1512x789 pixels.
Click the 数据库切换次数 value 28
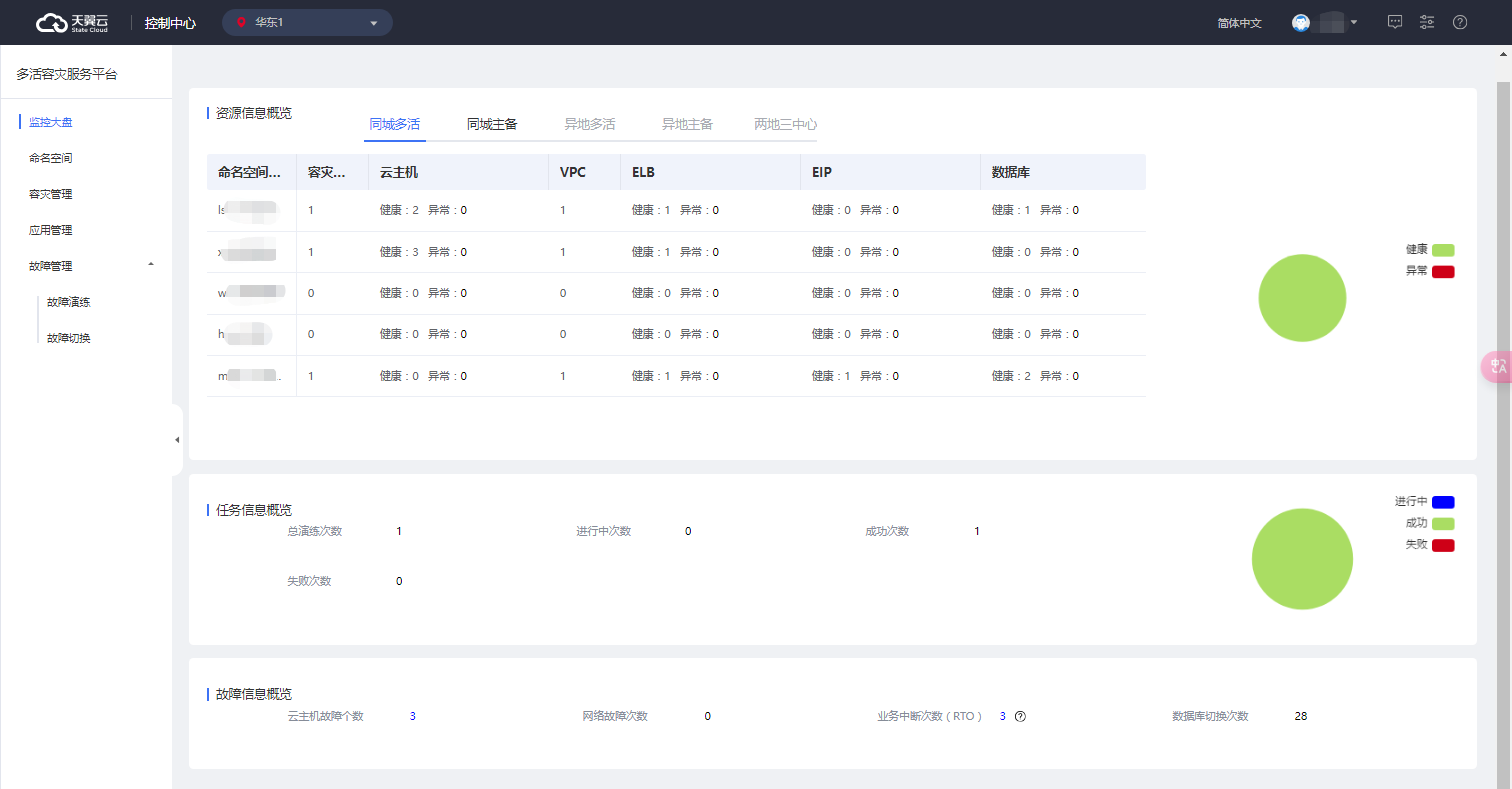1301,716
